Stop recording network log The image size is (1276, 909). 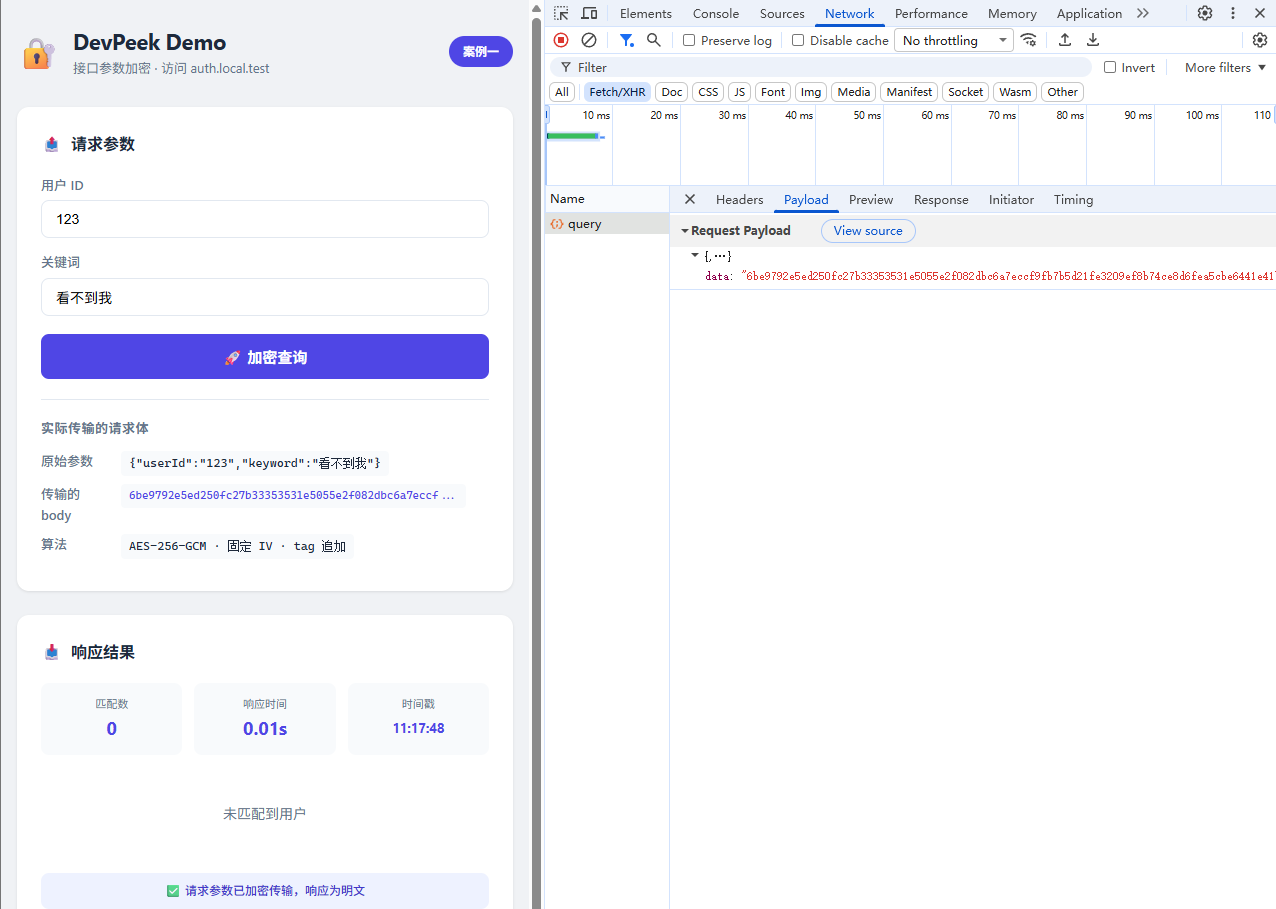tap(561, 40)
